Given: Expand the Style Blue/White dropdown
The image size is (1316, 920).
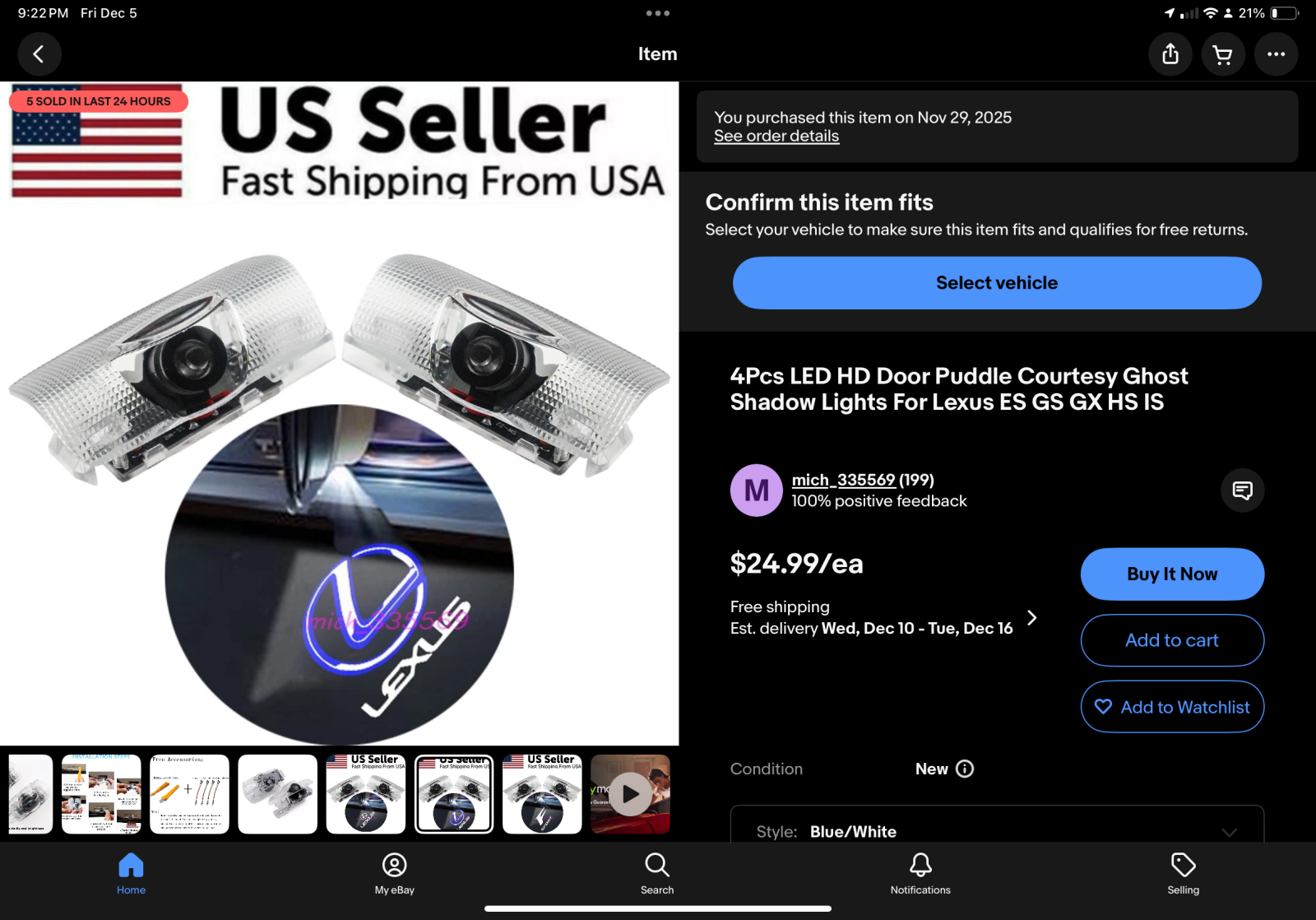Looking at the screenshot, I should pos(997,826).
